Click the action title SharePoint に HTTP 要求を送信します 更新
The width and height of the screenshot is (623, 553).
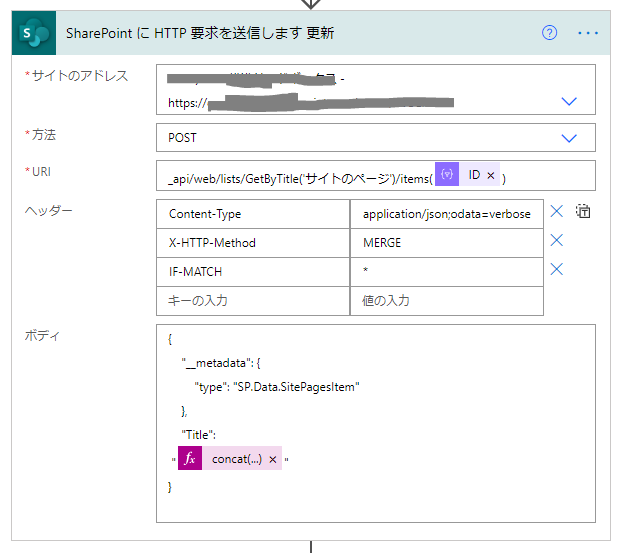(200, 33)
